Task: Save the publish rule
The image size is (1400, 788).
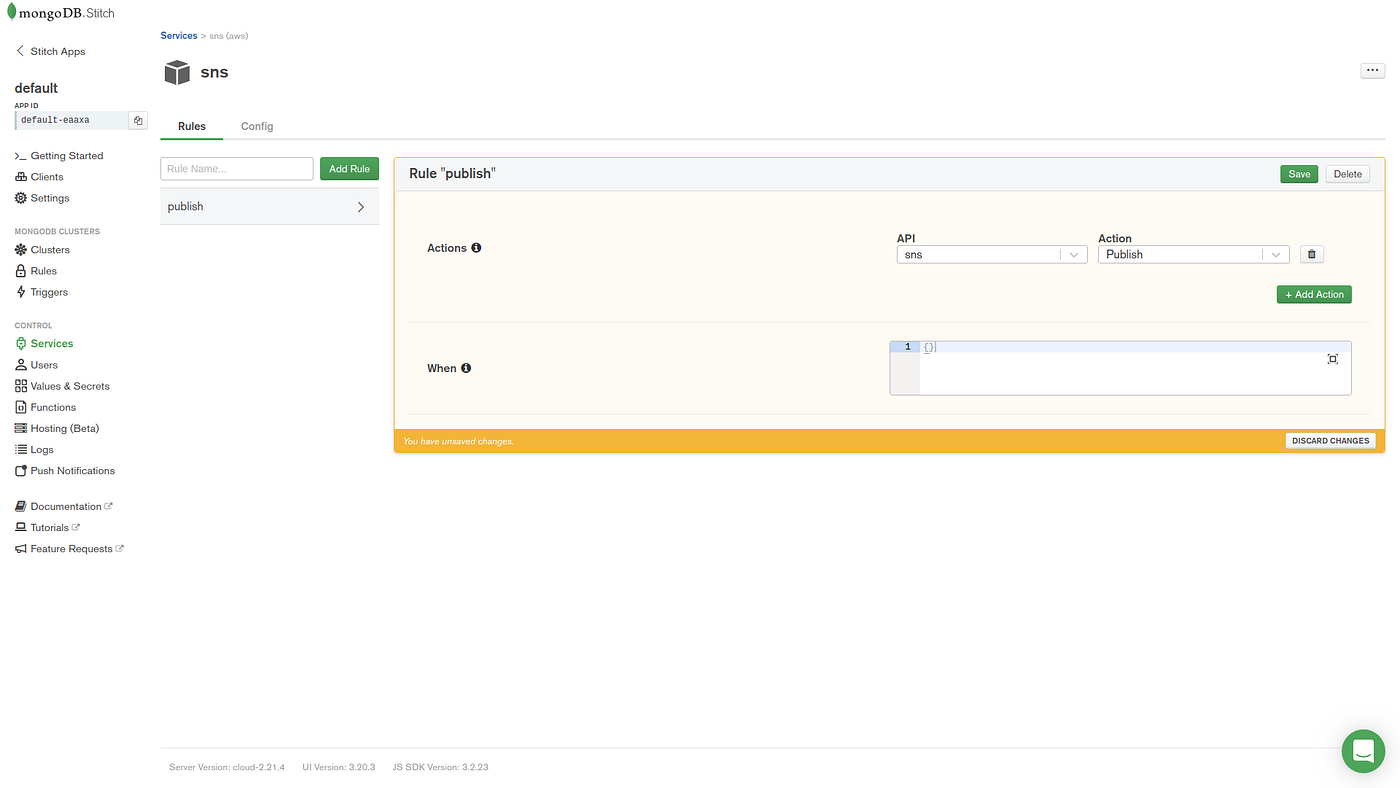Action: coord(1298,173)
